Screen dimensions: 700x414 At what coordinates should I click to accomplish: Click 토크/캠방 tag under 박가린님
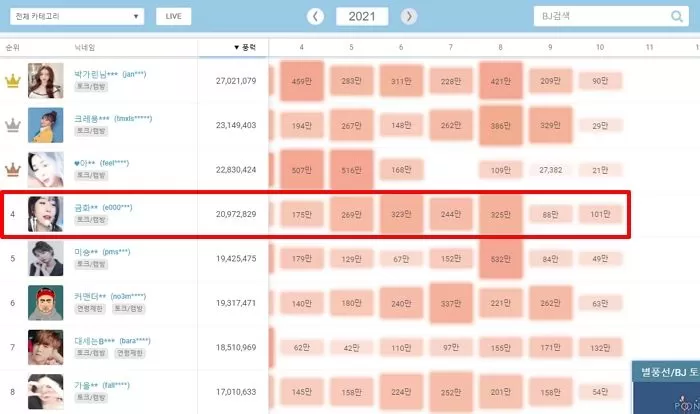91,87
